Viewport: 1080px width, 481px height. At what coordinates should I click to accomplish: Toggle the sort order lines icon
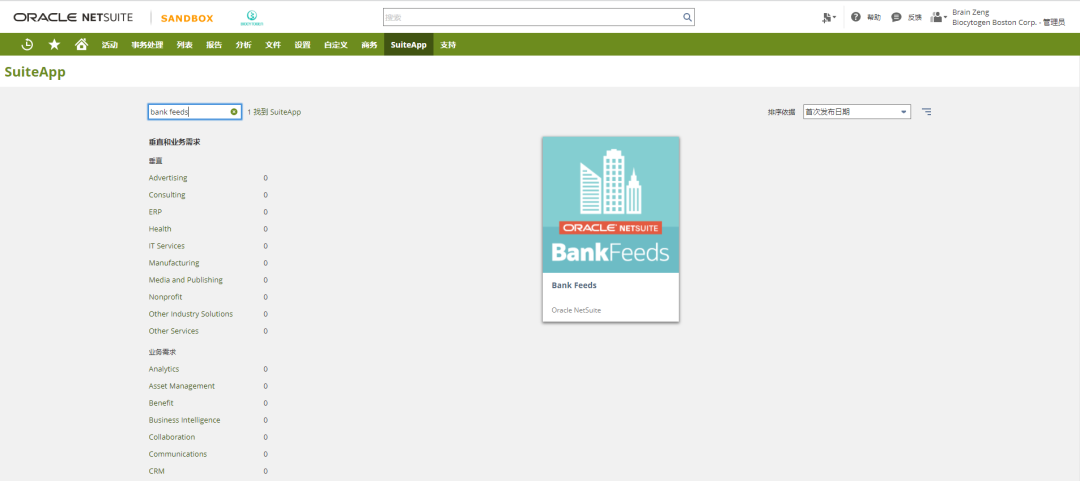pyautogui.click(x=926, y=112)
